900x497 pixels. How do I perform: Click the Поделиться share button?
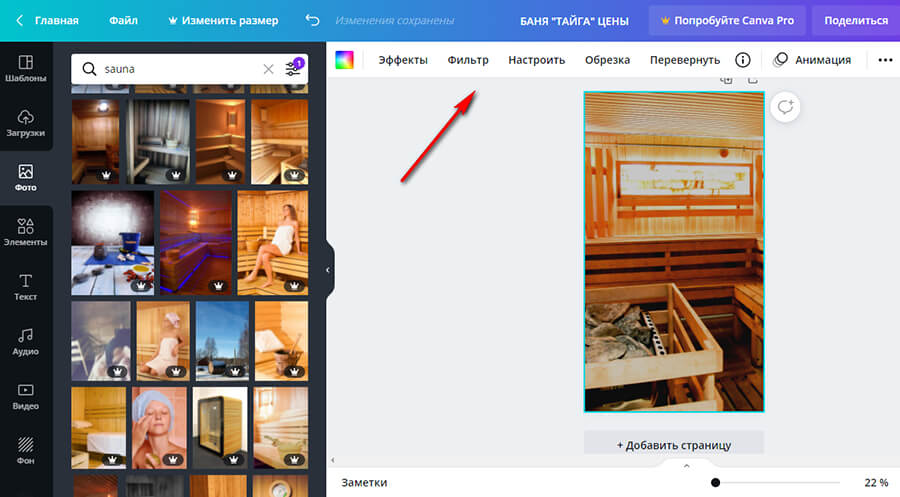856,20
